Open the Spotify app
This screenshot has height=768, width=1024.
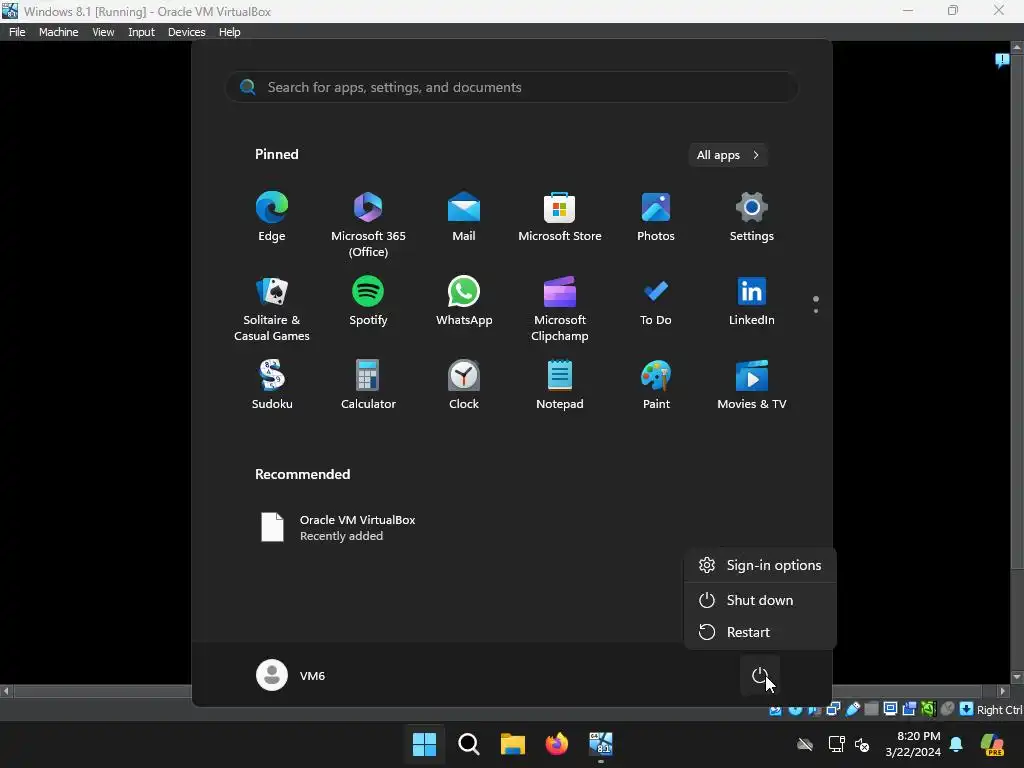point(368,301)
